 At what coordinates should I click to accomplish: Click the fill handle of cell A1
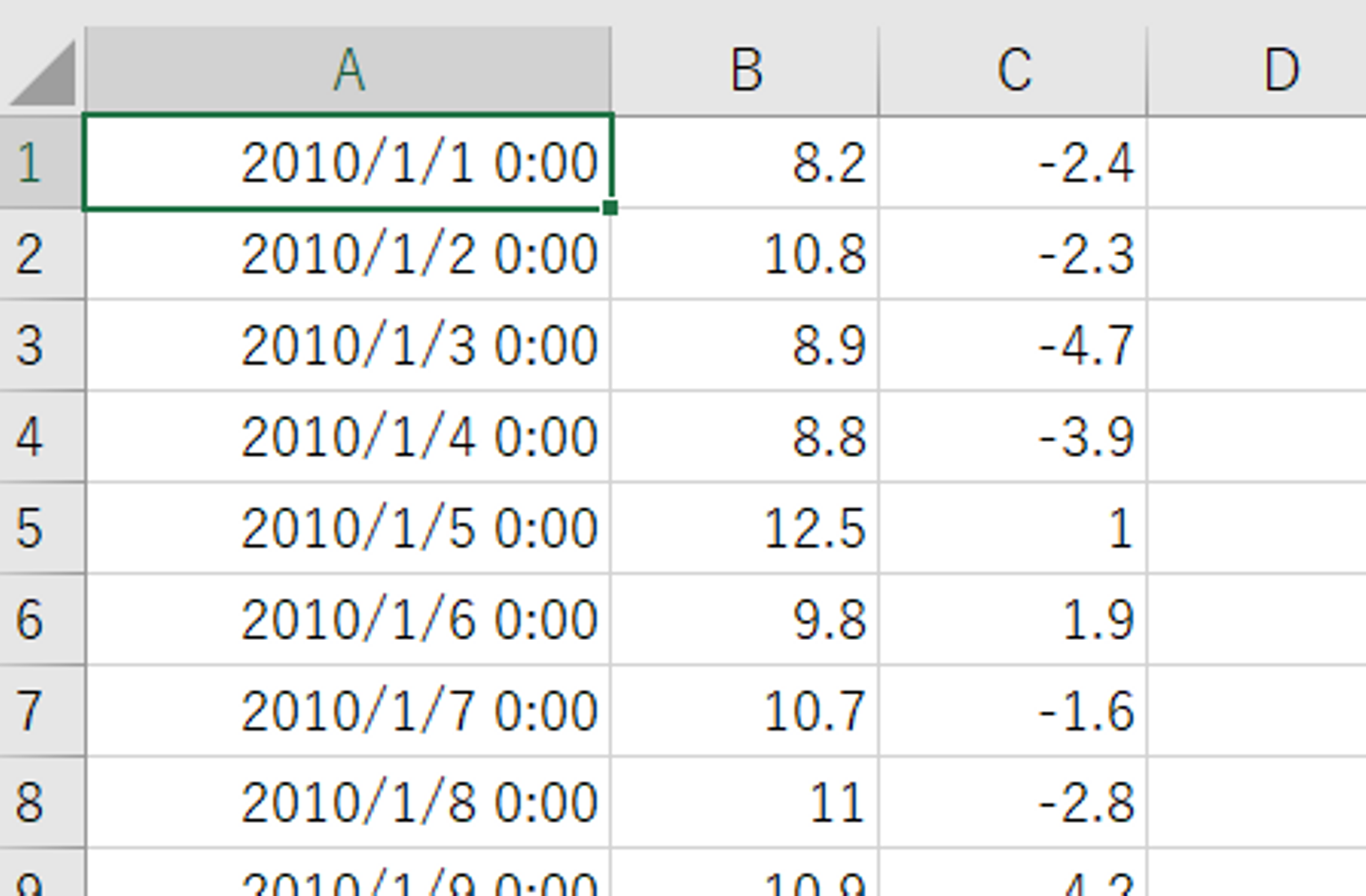pos(610,208)
